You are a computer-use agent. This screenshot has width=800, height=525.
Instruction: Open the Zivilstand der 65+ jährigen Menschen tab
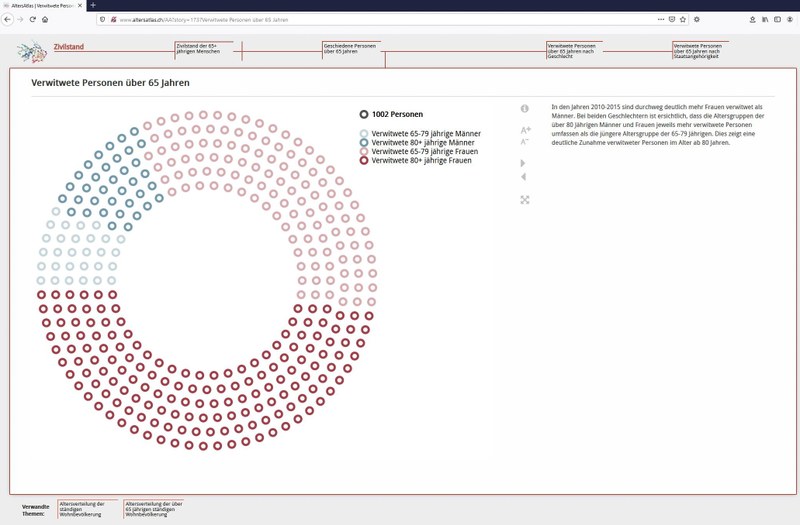pos(203,50)
